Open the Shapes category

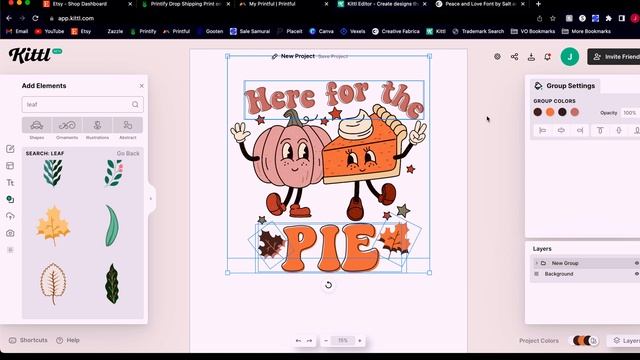[x=37, y=125]
